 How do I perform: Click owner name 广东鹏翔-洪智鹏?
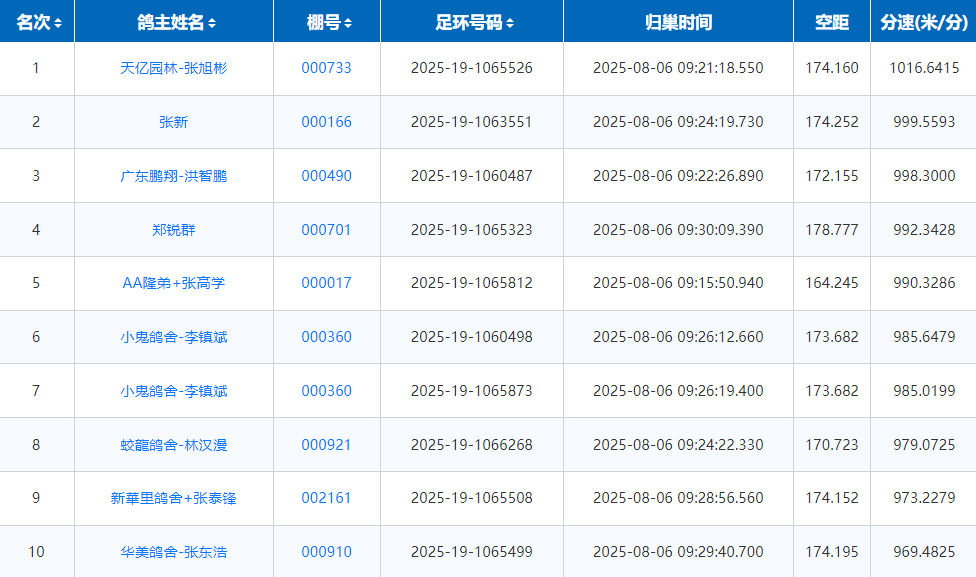tap(173, 176)
